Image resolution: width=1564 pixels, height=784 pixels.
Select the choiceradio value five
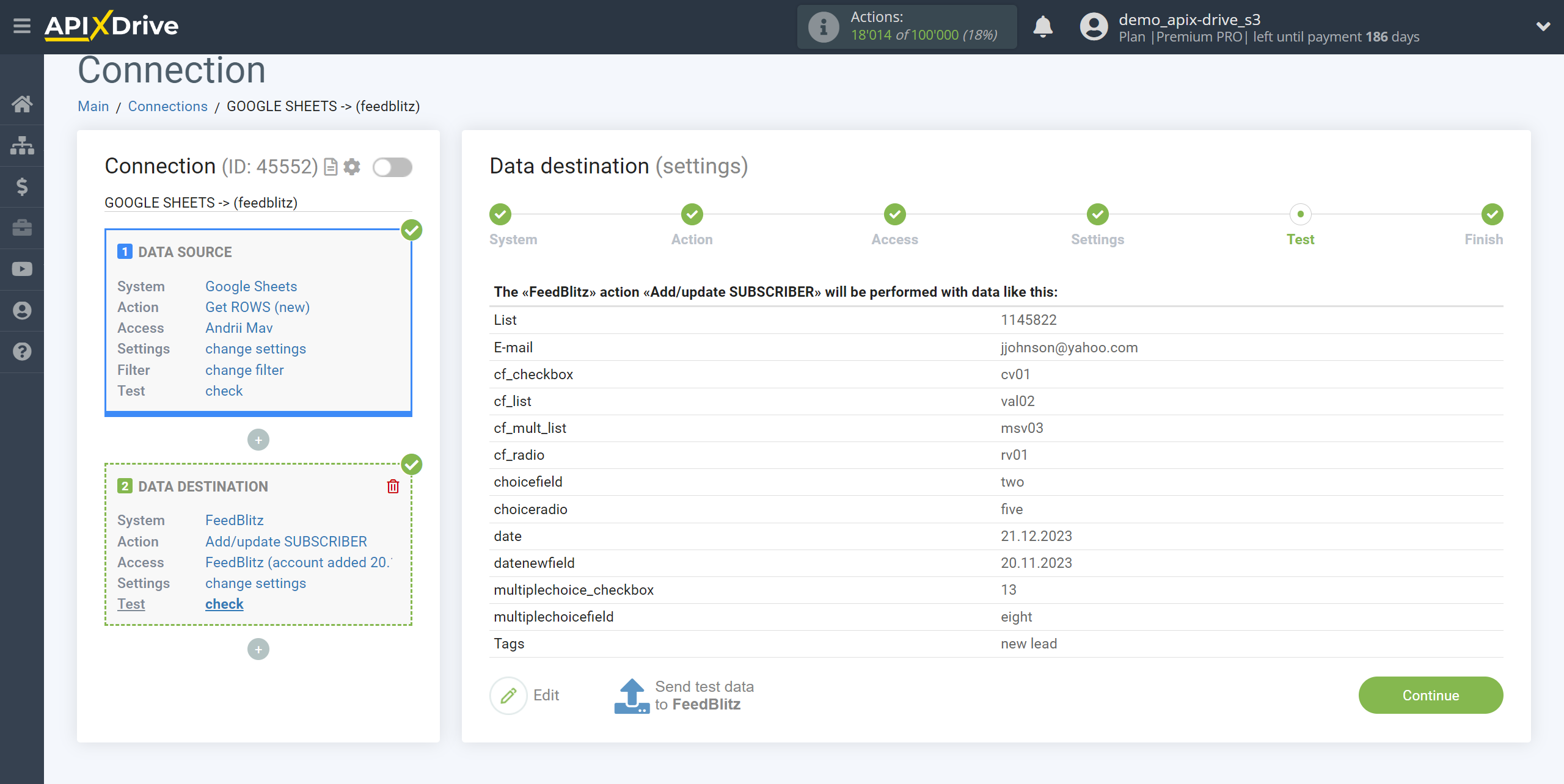point(1012,509)
